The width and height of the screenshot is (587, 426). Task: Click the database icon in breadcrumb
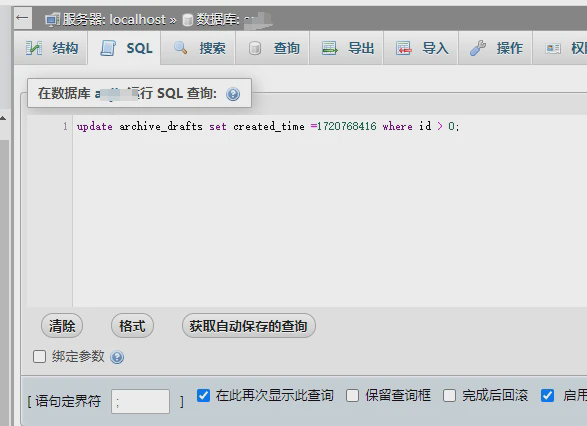[188, 19]
